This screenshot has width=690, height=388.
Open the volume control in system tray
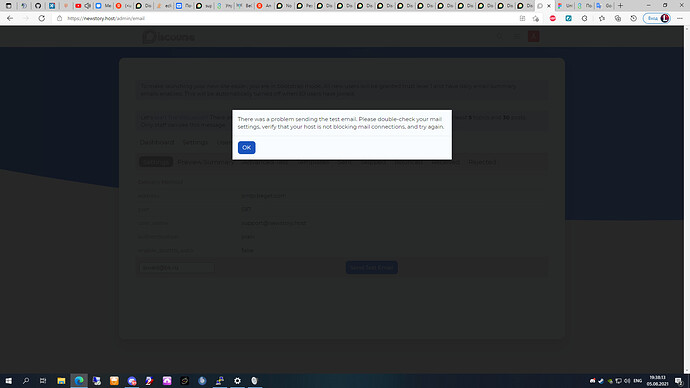click(627, 381)
